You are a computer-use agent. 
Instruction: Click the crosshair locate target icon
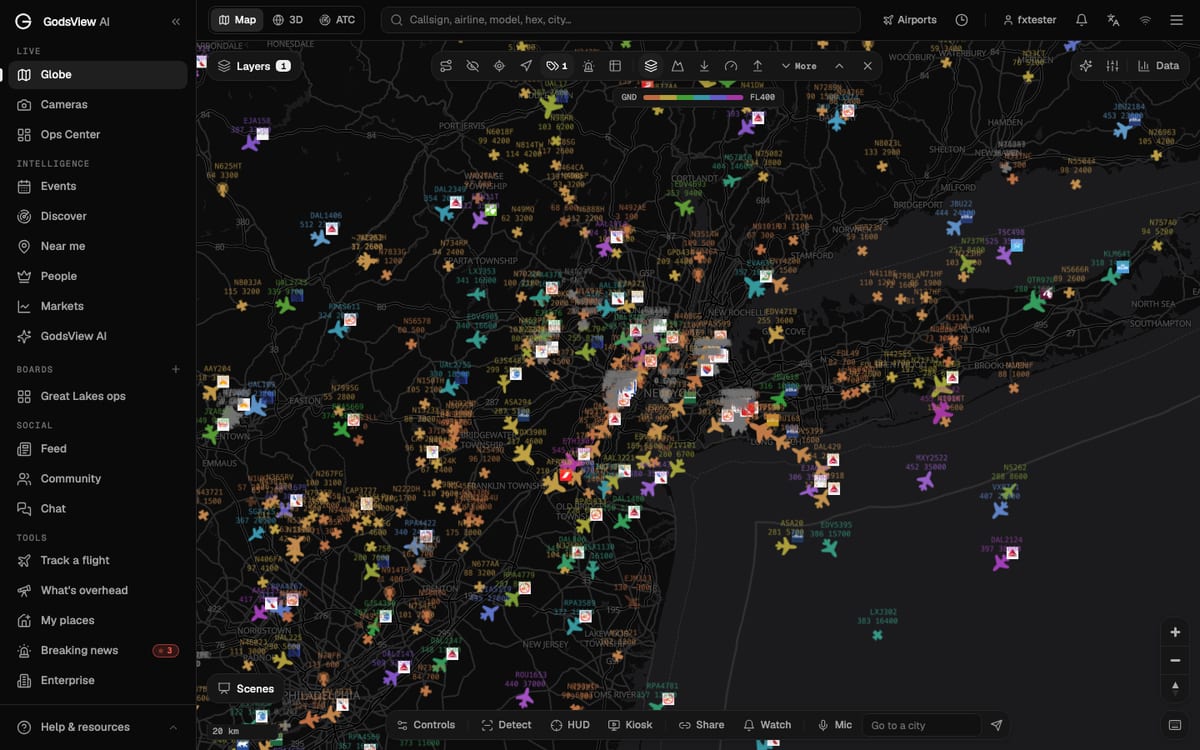pyautogui.click(x=499, y=66)
